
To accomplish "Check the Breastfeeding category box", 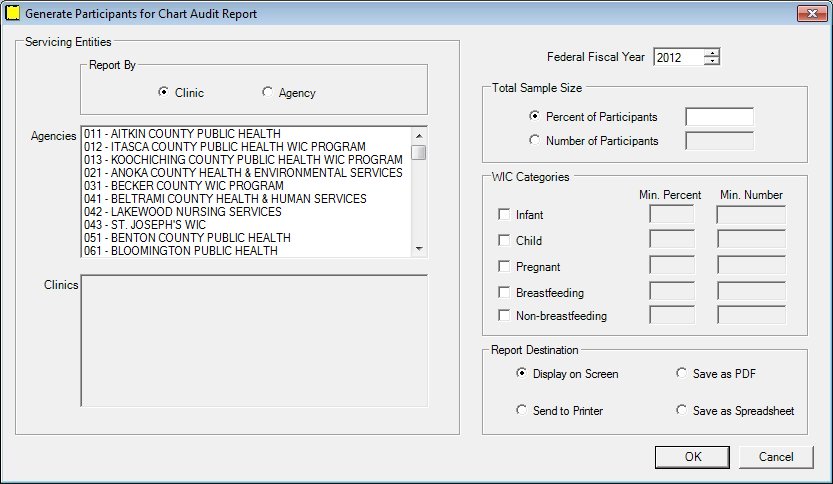I will (504, 292).
